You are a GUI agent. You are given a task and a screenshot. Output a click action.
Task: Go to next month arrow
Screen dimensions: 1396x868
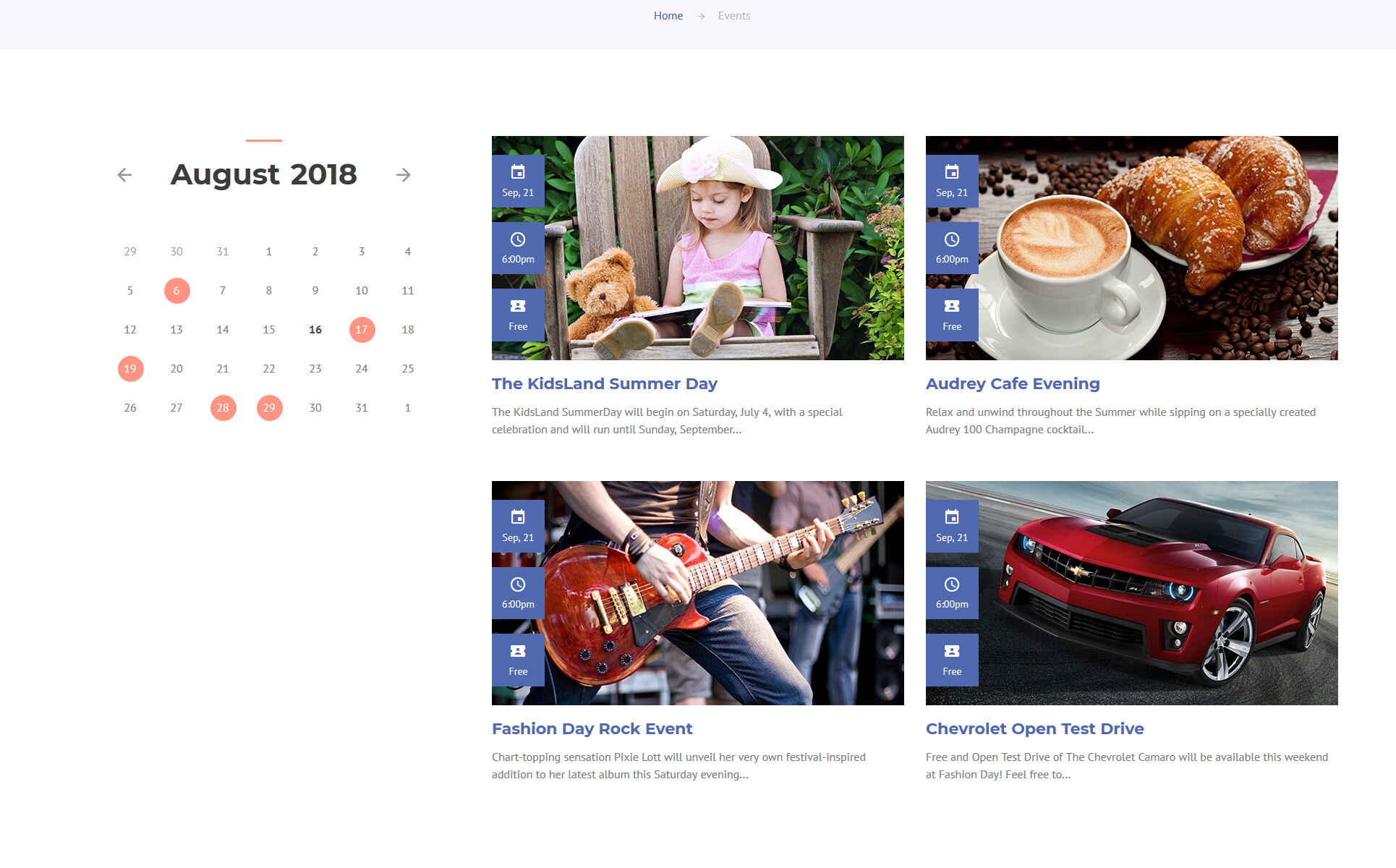tap(404, 175)
